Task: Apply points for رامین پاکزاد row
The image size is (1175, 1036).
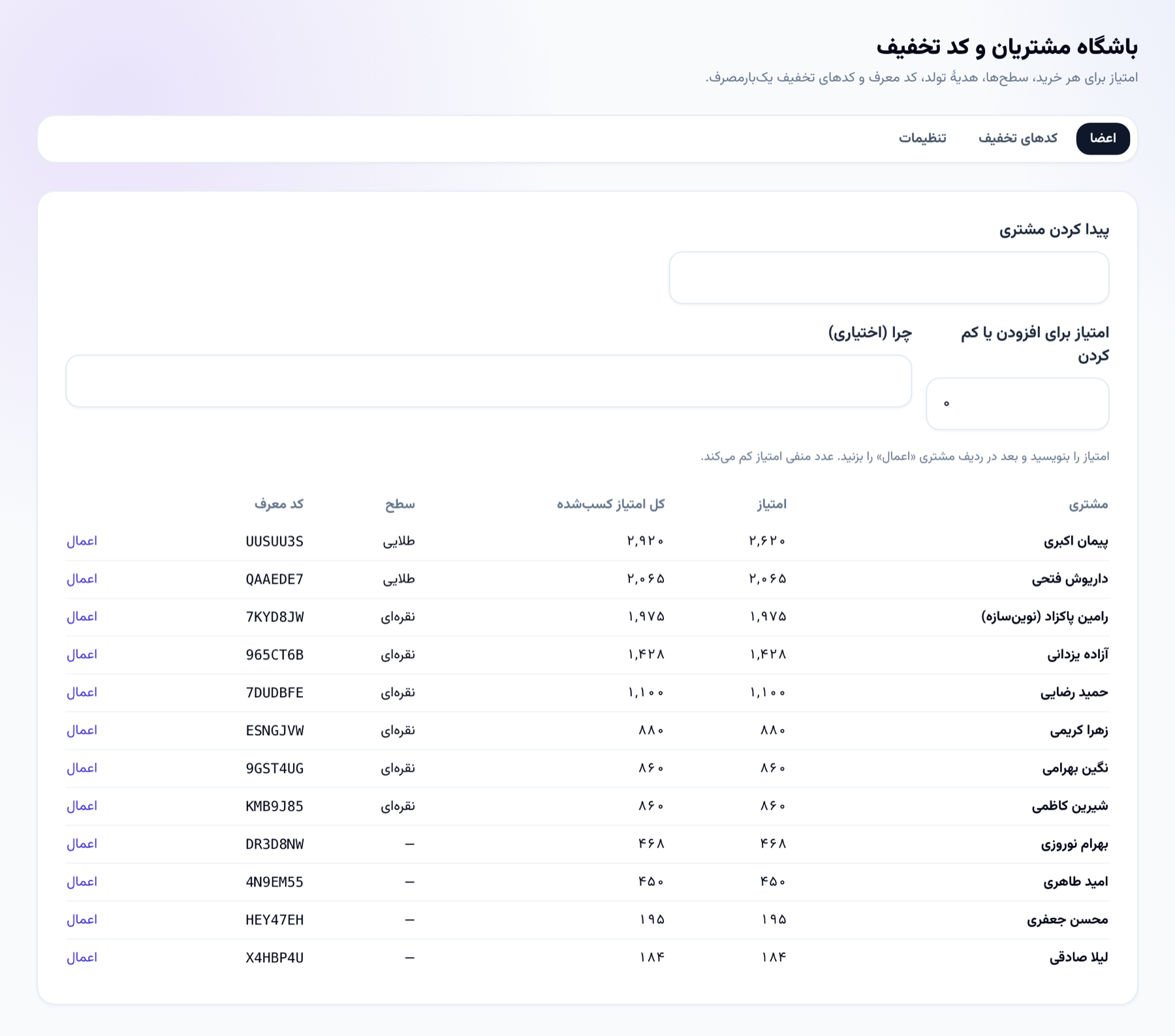Action: 82,617
